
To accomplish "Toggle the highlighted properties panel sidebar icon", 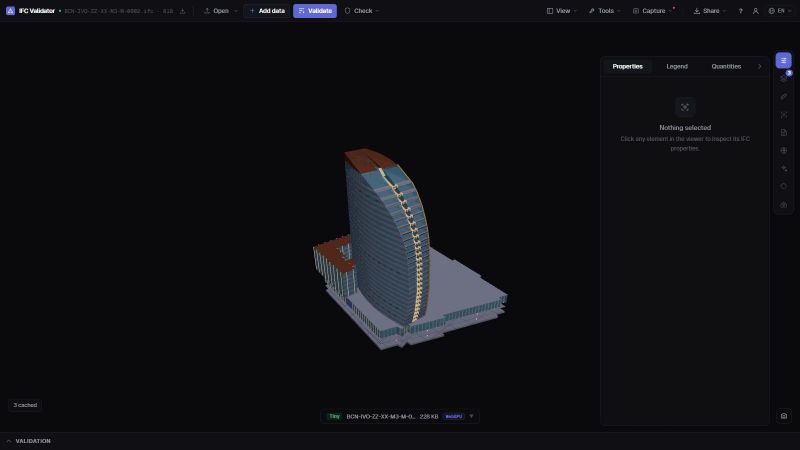I will click(x=784, y=60).
